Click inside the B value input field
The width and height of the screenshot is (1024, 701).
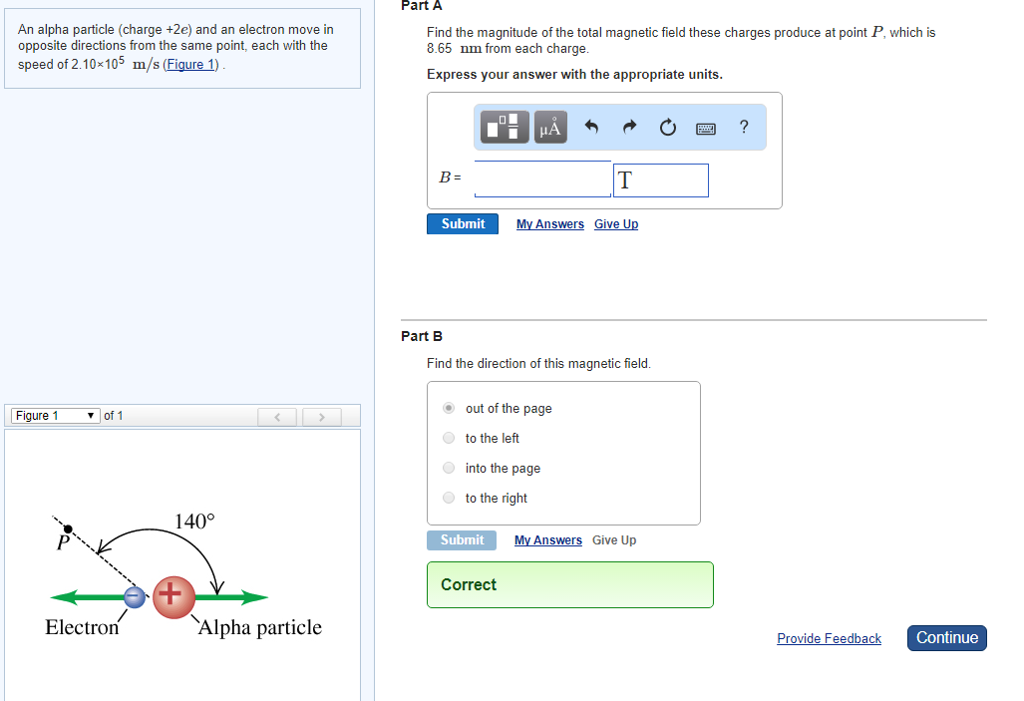[x=542, y=179]
